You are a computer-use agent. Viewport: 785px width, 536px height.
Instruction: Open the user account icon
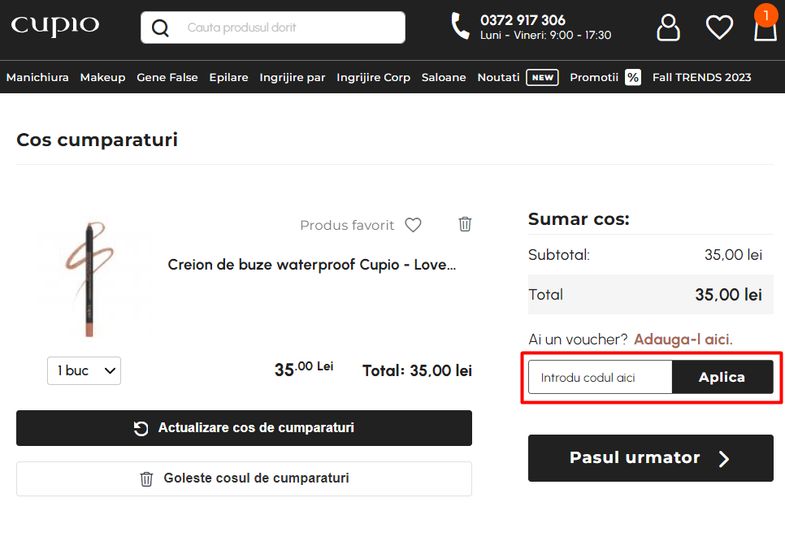pos(668,27)
